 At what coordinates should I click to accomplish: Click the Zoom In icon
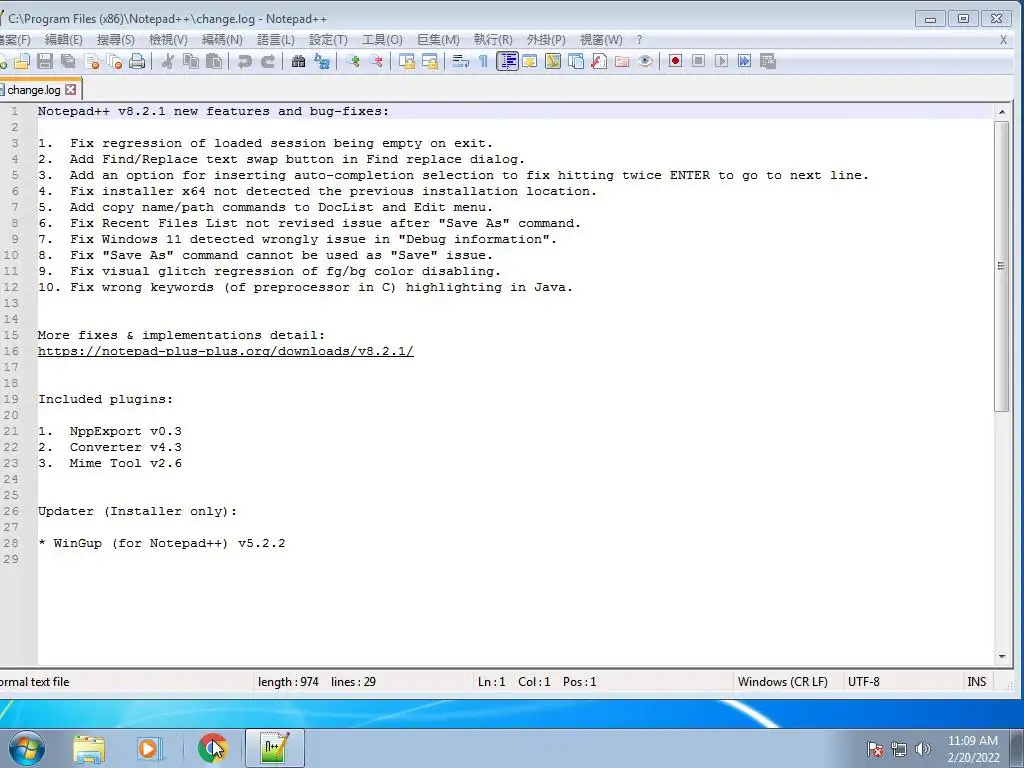coord(353,61)
